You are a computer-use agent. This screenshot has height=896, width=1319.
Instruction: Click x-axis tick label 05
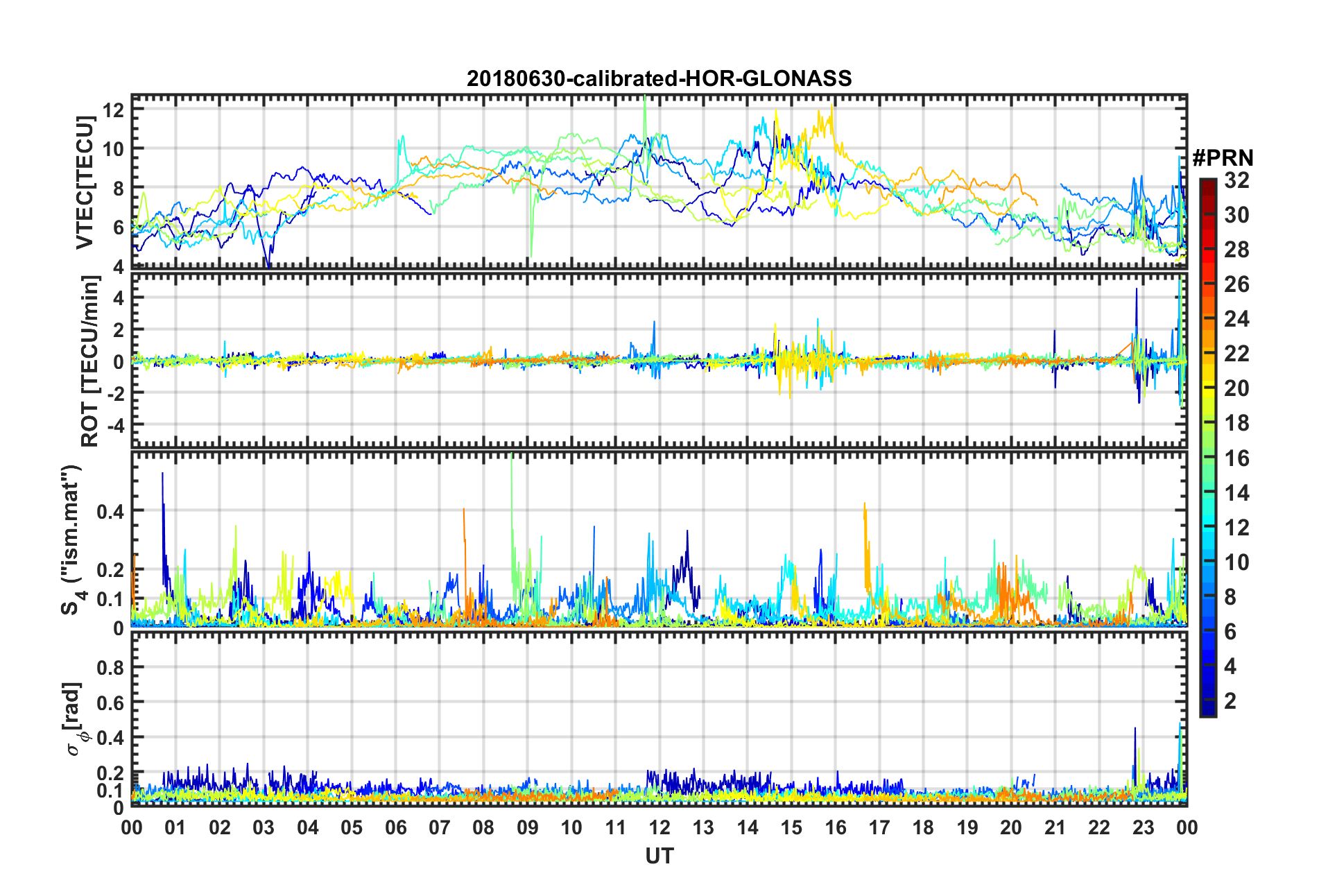coord(352,827)
